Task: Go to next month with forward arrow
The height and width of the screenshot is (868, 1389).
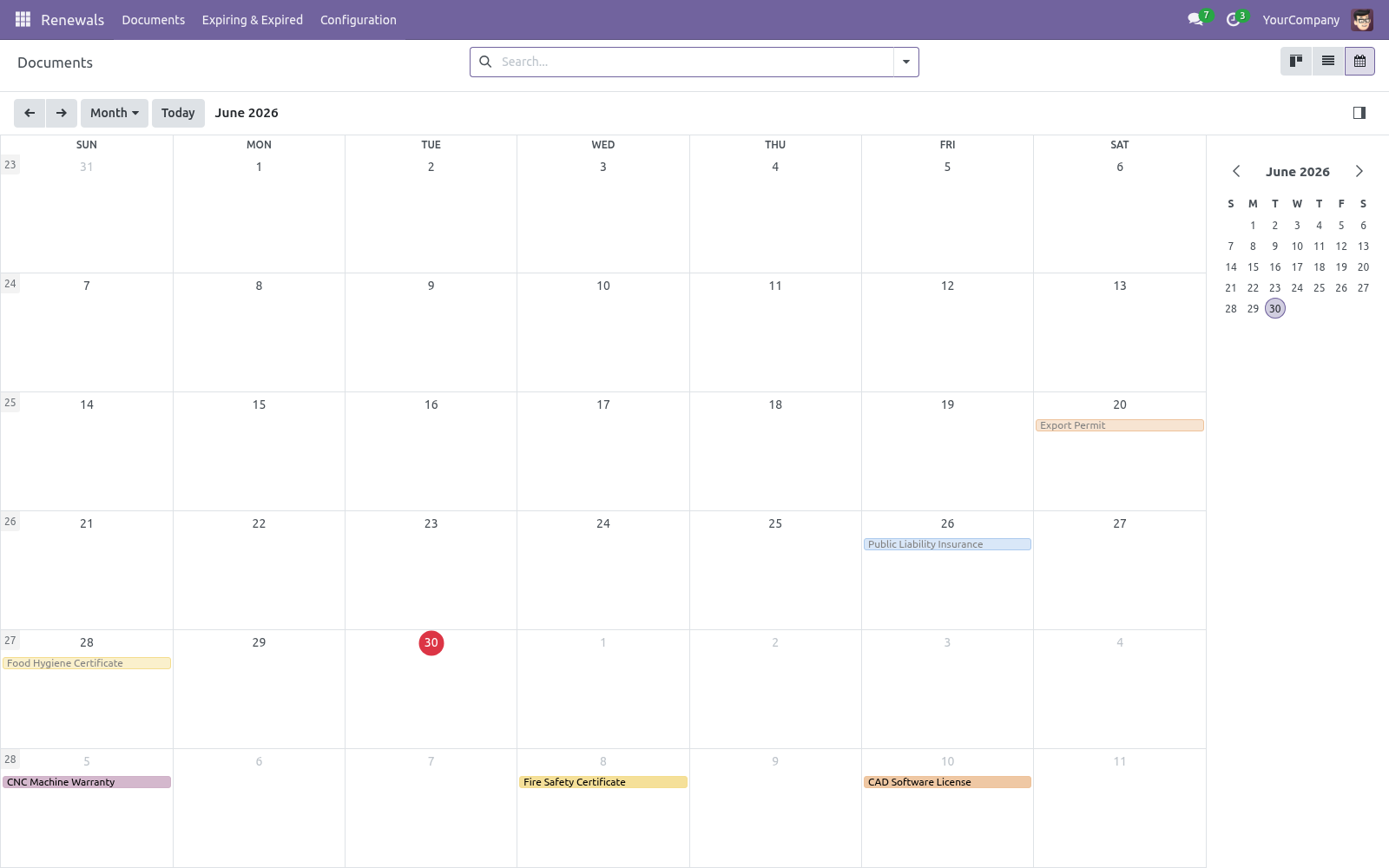Action: point(62,113)
